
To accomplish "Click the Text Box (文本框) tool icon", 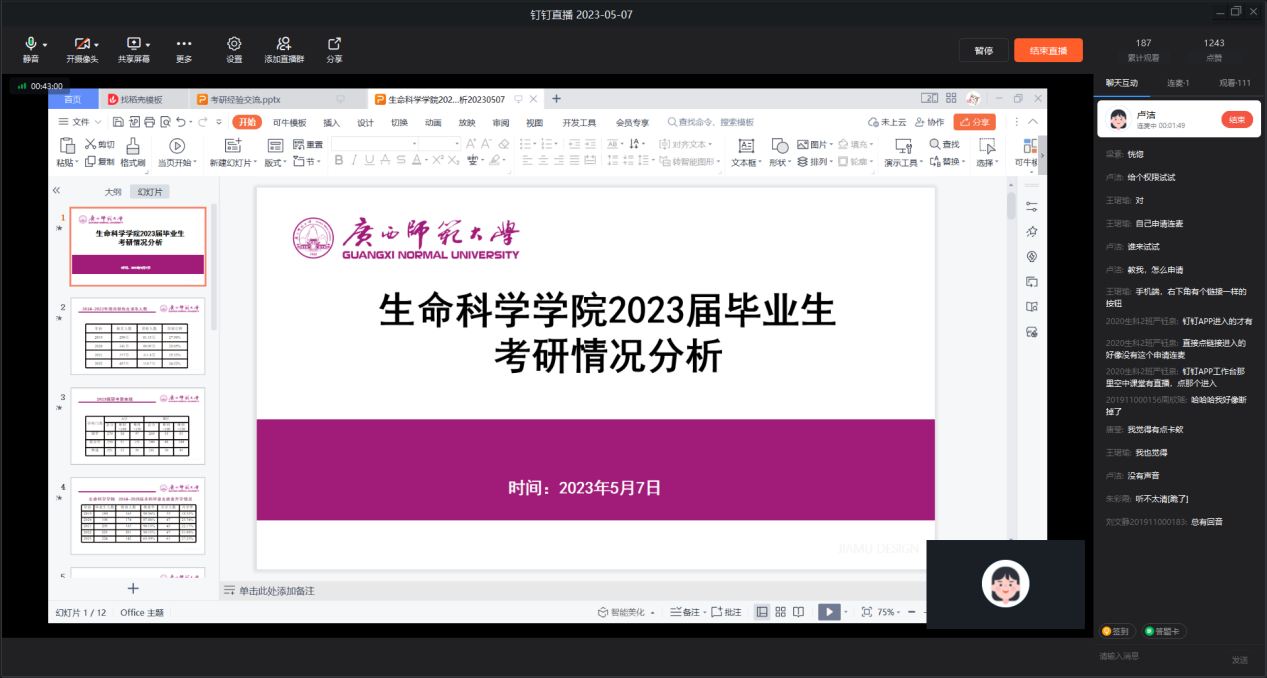I will [x=745, y=146].
